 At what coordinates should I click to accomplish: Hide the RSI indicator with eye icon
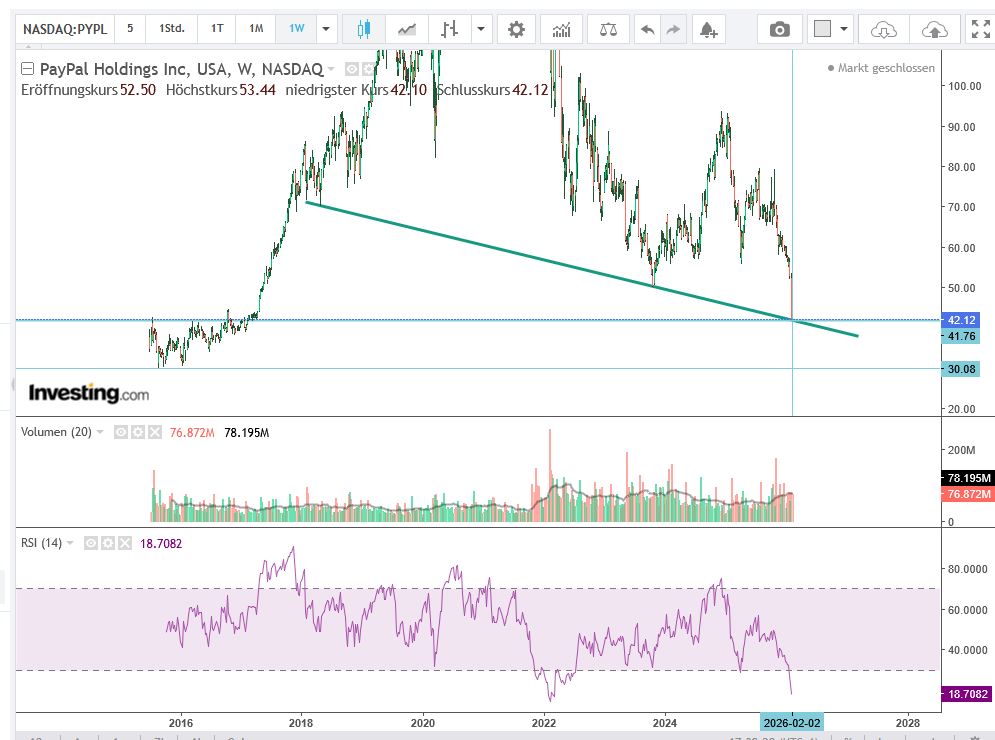click(91, 543)
